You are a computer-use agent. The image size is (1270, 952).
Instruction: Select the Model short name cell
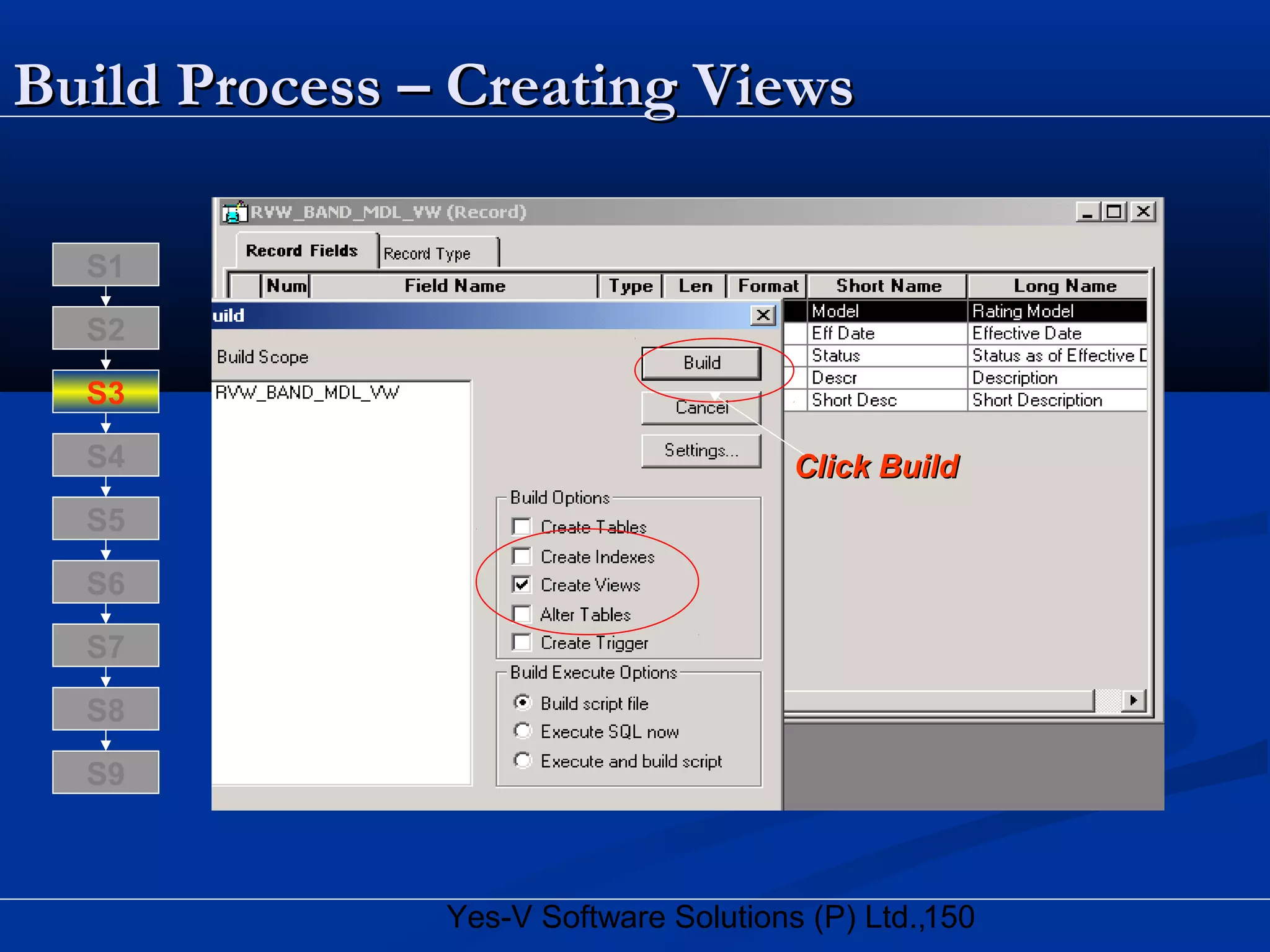887,311
